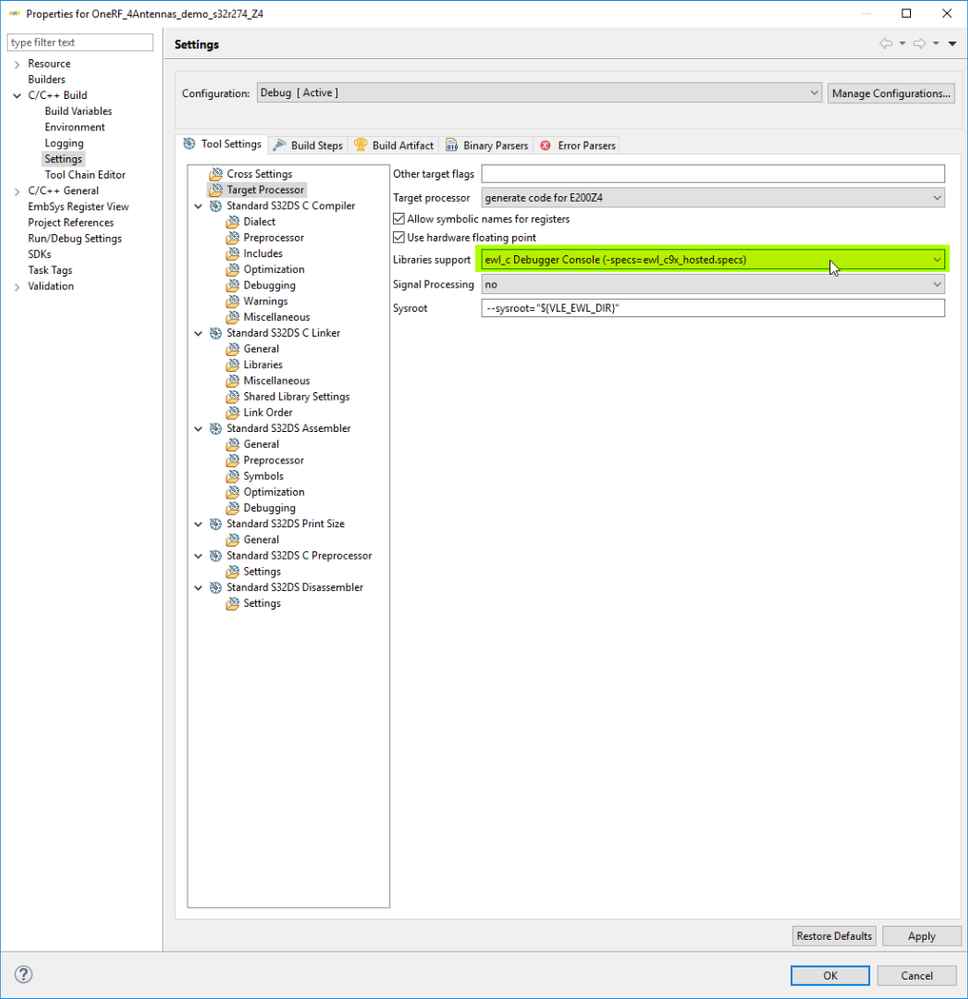Click the Error Parsers red icon
Viewport: 968px width, 999px height.
[x=545, y=145]
